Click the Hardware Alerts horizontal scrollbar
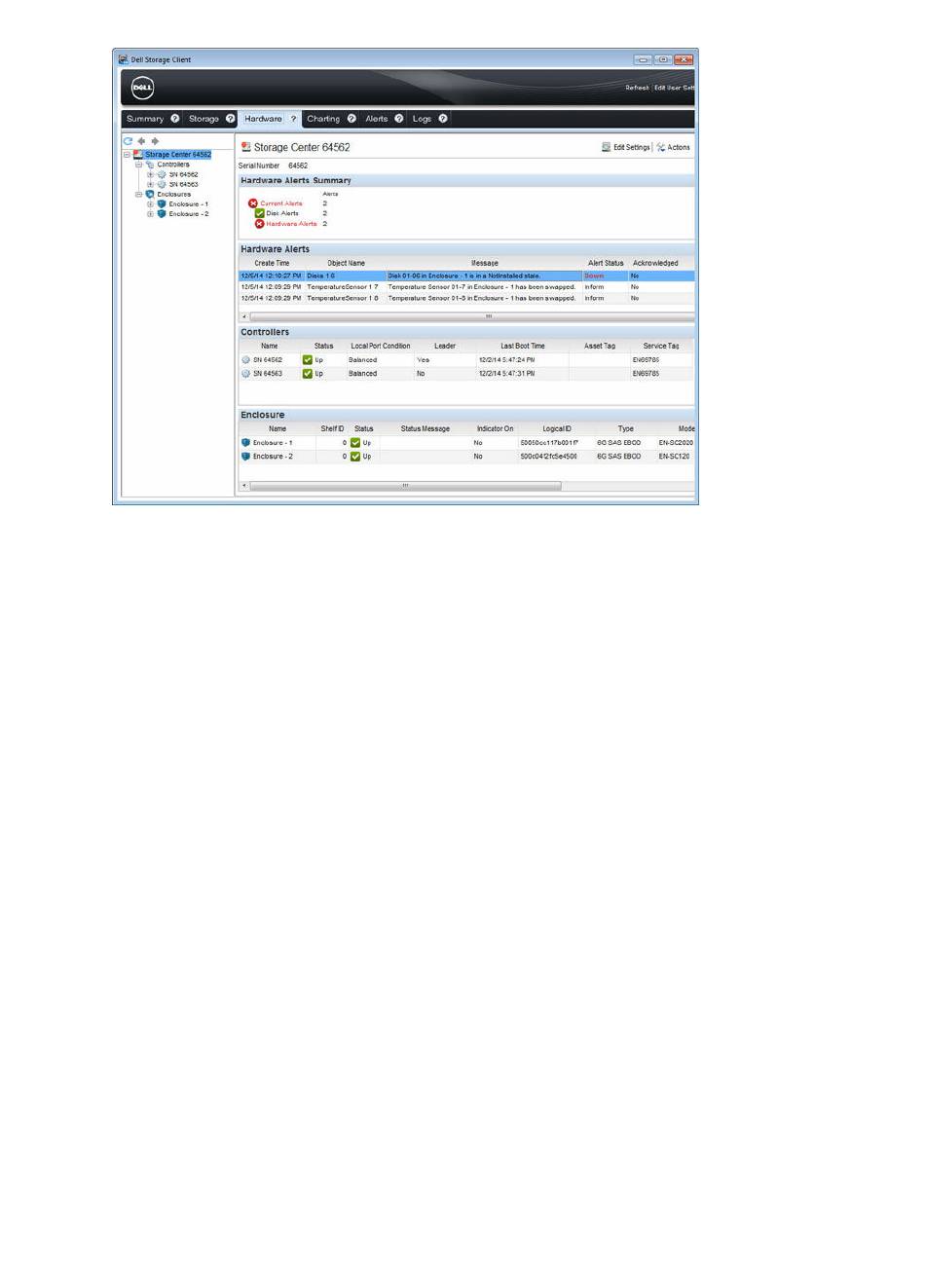 click(472, 316)
